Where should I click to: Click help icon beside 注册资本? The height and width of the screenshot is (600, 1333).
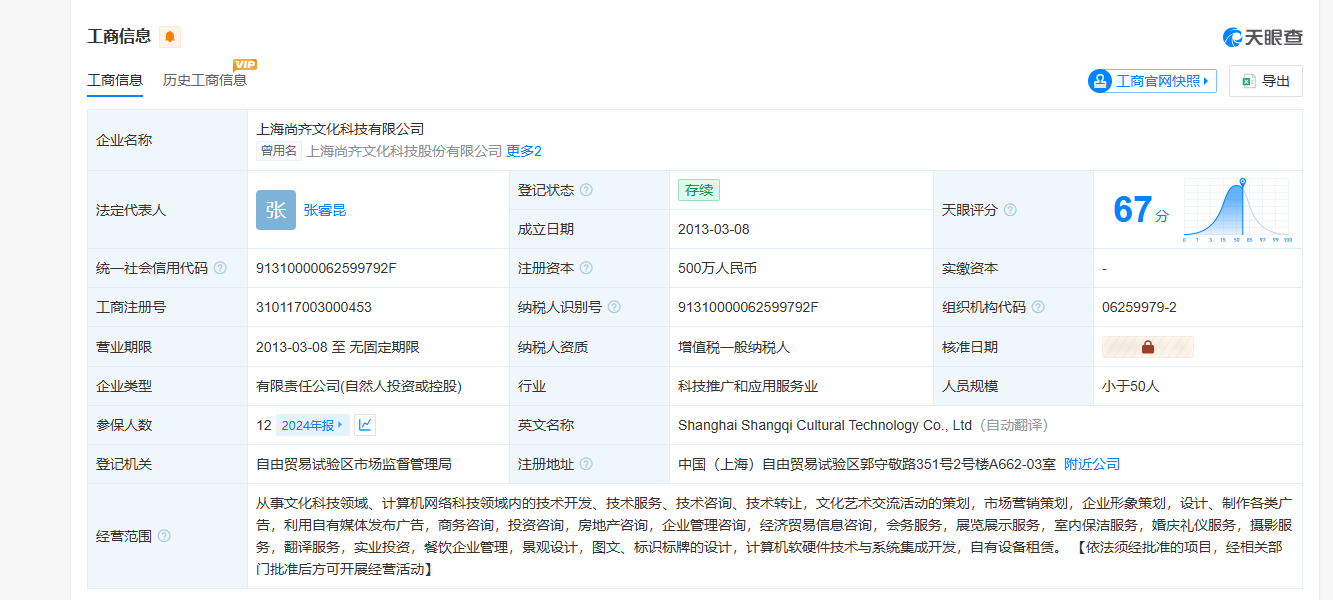[x=586, y=268]
